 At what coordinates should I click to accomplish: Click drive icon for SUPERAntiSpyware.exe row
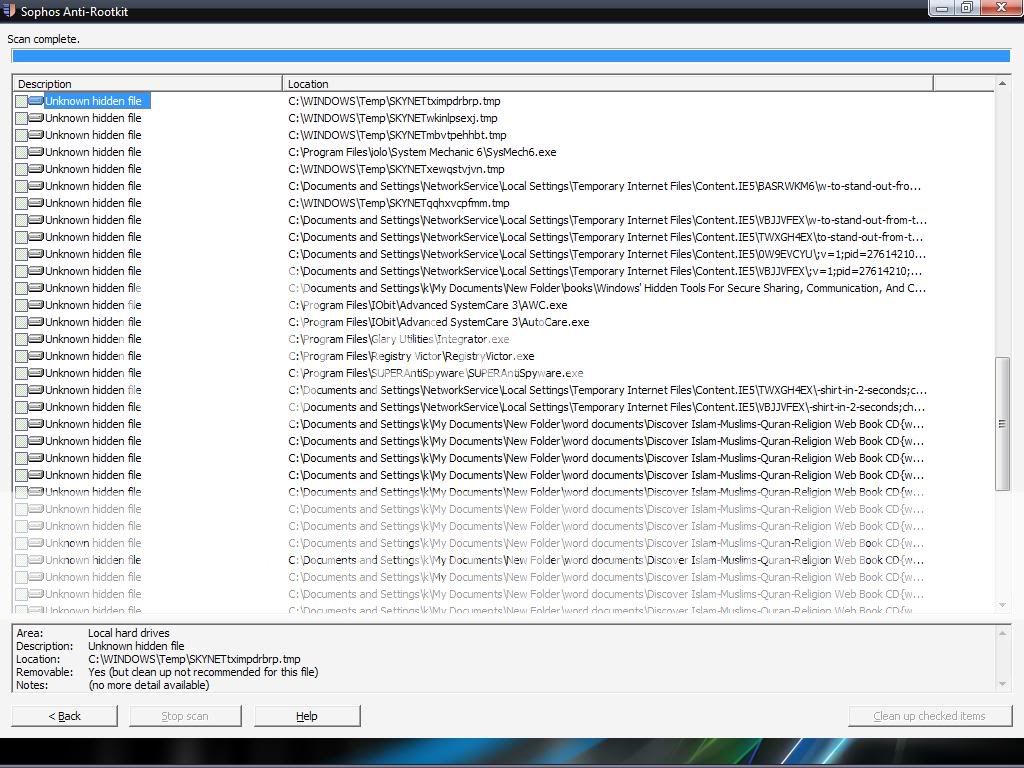tap(36, 372)
